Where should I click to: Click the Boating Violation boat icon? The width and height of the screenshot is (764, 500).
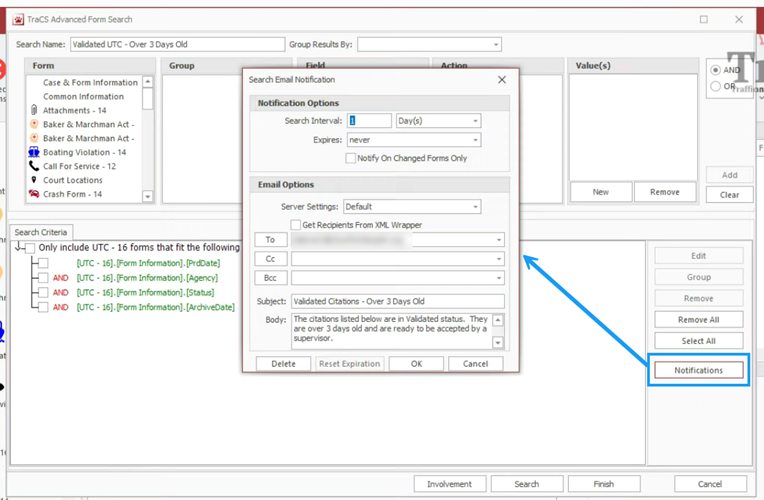click(34, 152)
